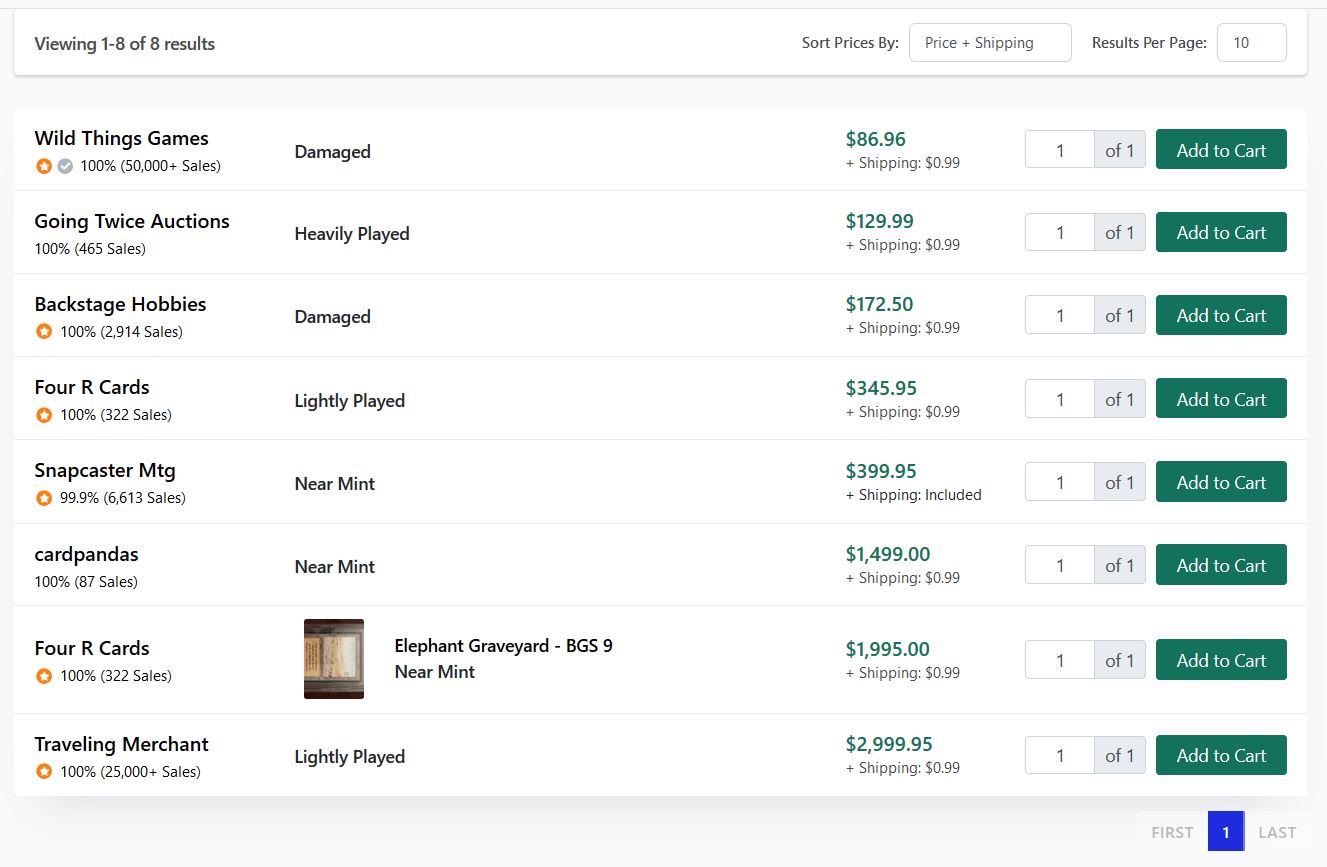Open cardpandas seller name link
Image resolution: width=1327 pixels, height=867 pixels.
coord(86,554)
